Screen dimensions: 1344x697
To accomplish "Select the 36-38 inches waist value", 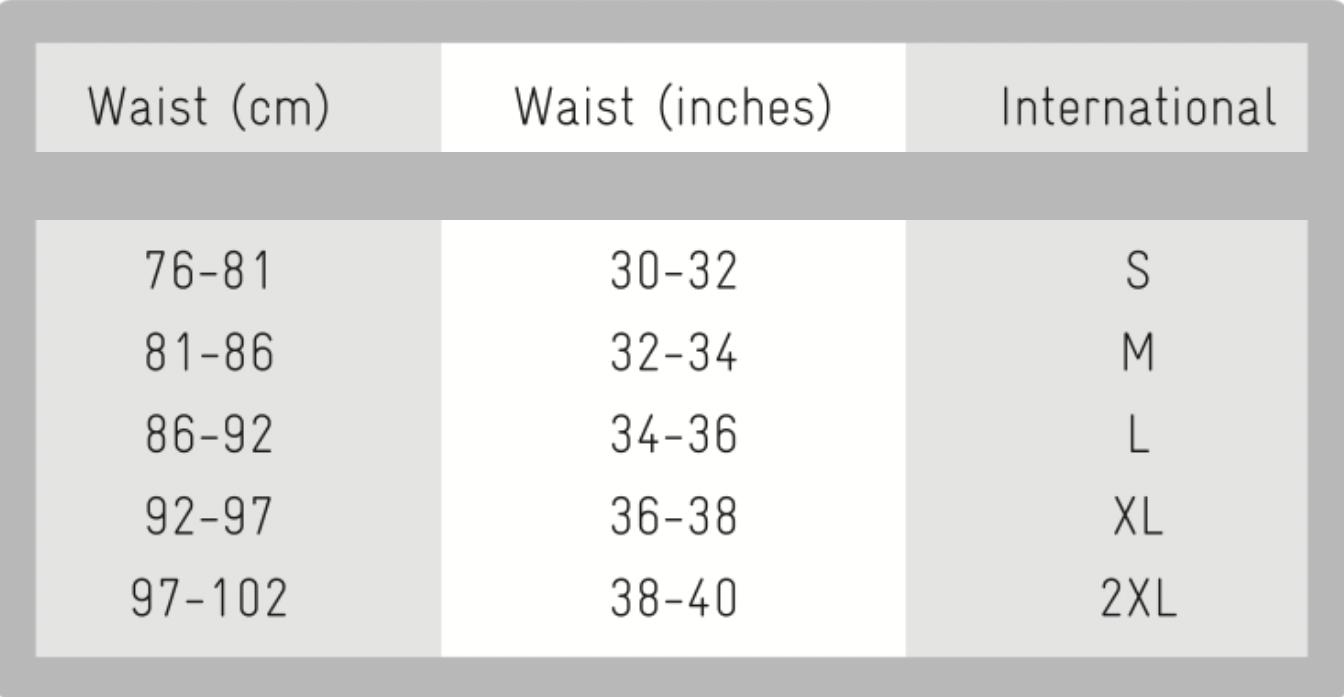I will [x=673, y=517].
